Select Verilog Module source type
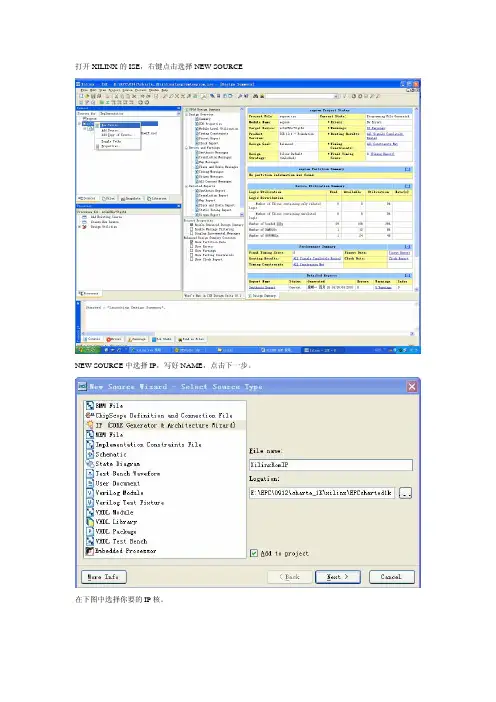The height and width of the screenshot is (702, 496). pos(115,492)
